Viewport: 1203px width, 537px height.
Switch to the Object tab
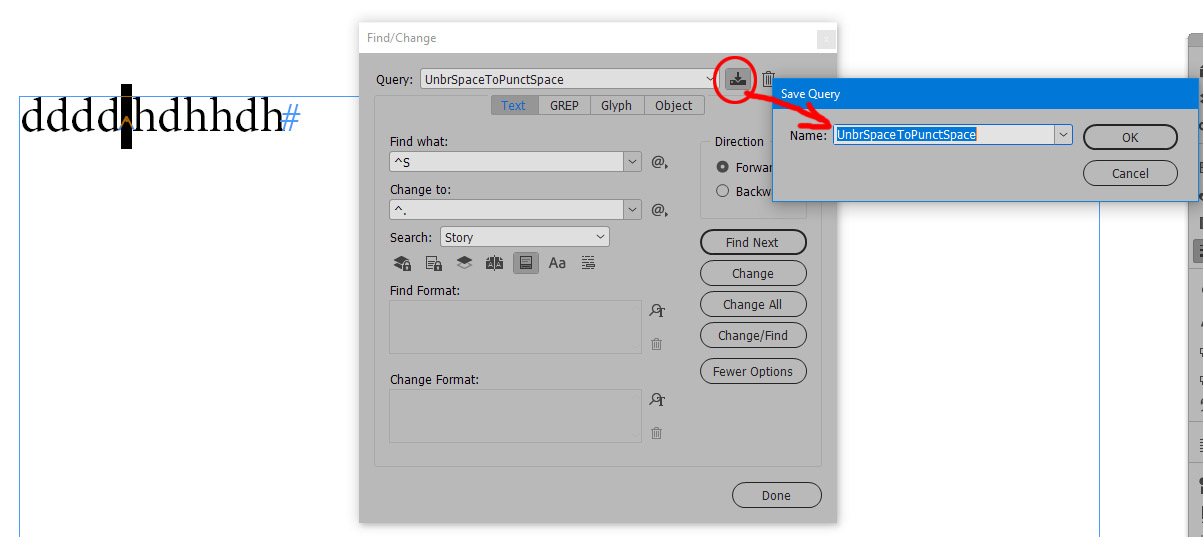click(674, 105)
